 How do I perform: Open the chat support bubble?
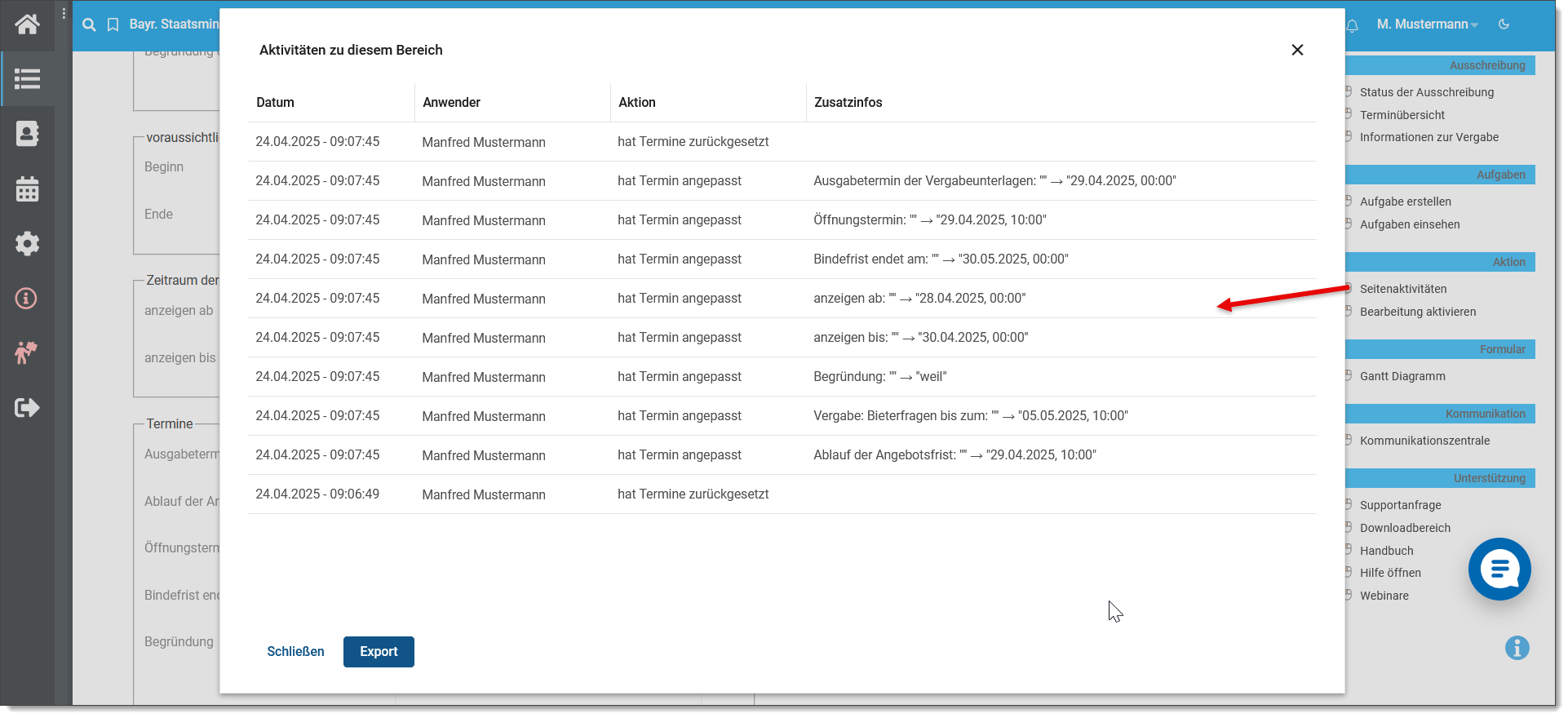point(1499,570)
